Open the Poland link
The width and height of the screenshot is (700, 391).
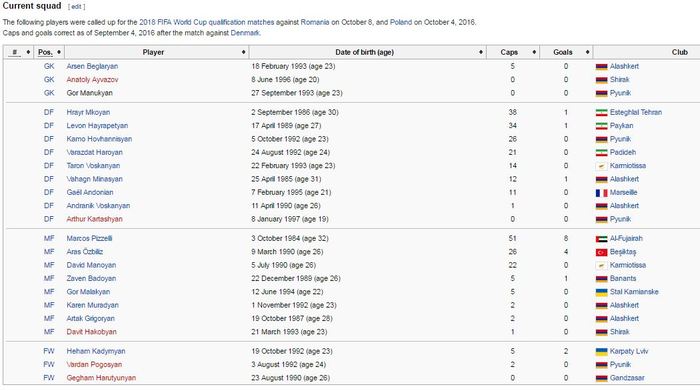401,22
